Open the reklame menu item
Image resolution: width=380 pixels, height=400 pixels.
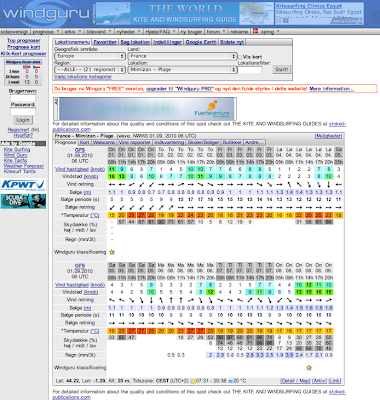239,32
